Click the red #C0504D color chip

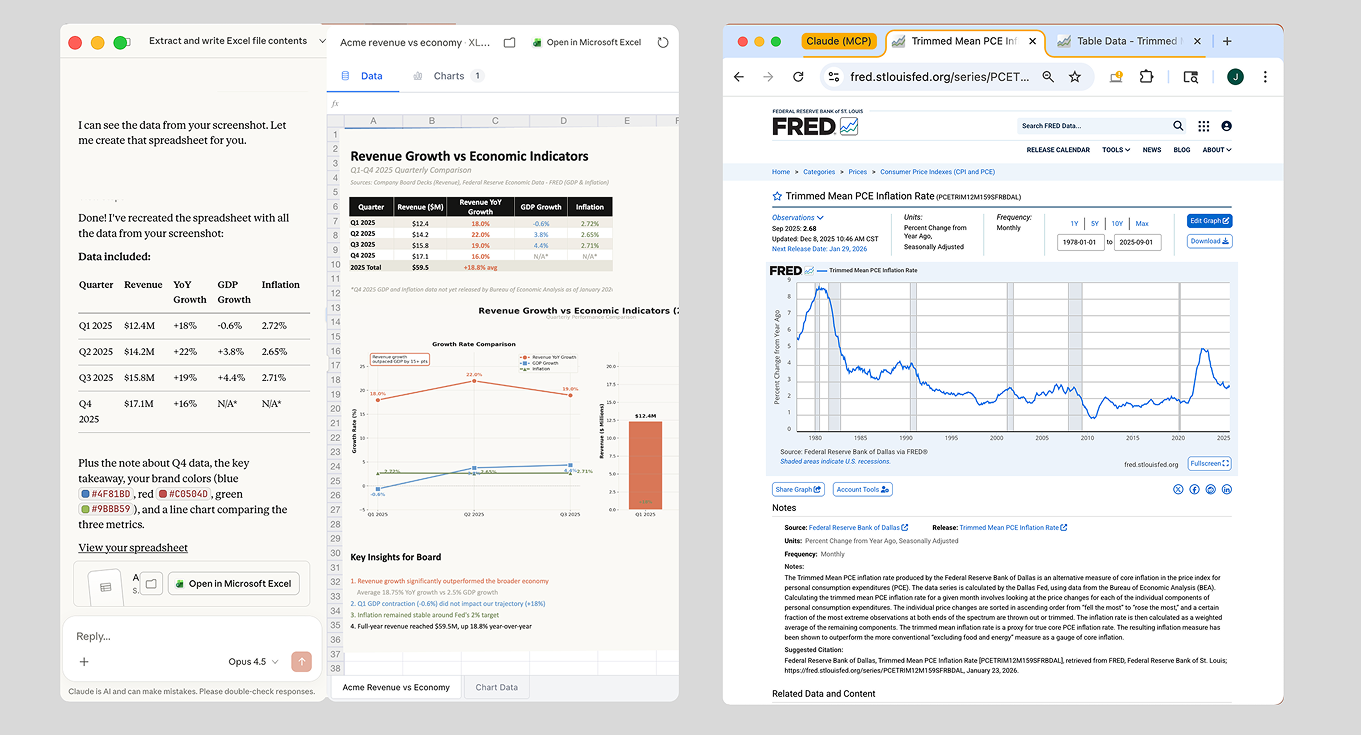[182, 494]
